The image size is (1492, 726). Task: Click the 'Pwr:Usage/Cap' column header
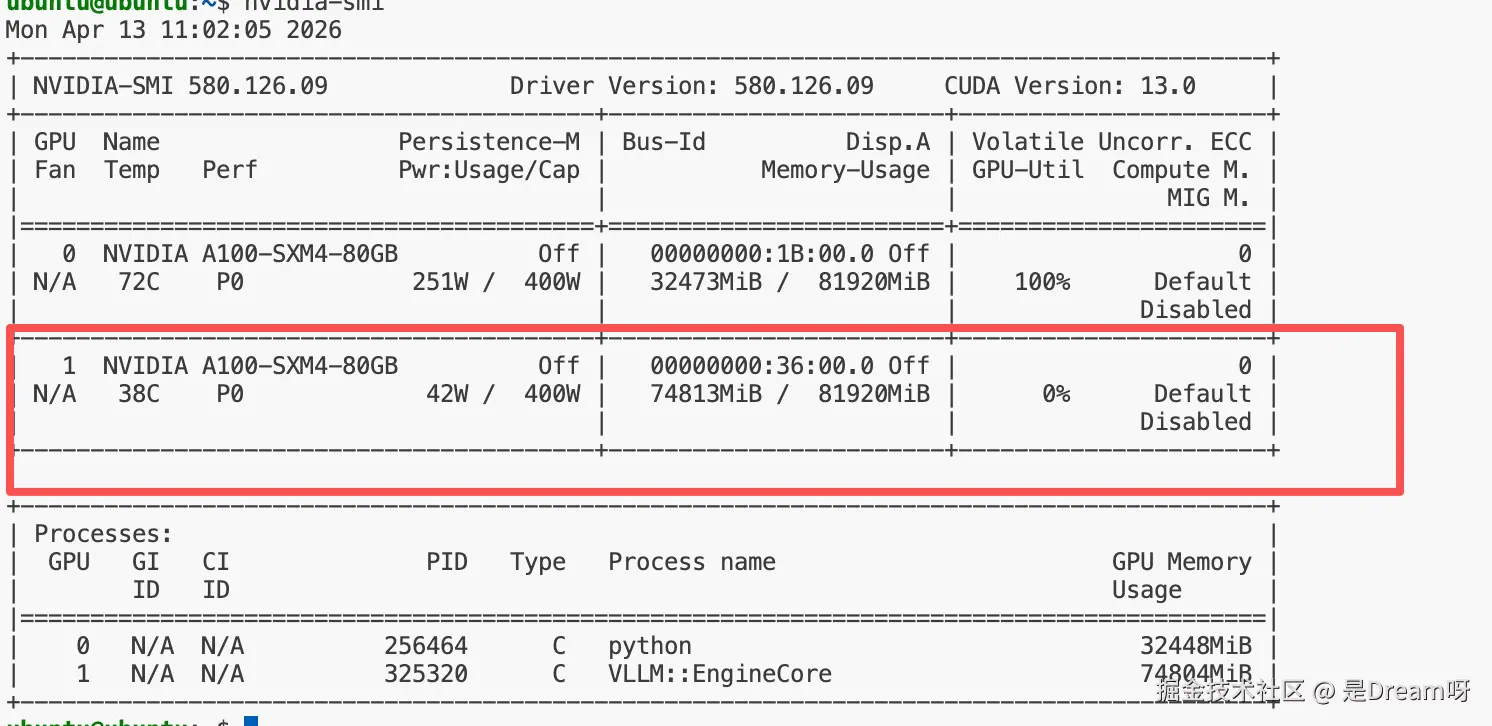489,170
